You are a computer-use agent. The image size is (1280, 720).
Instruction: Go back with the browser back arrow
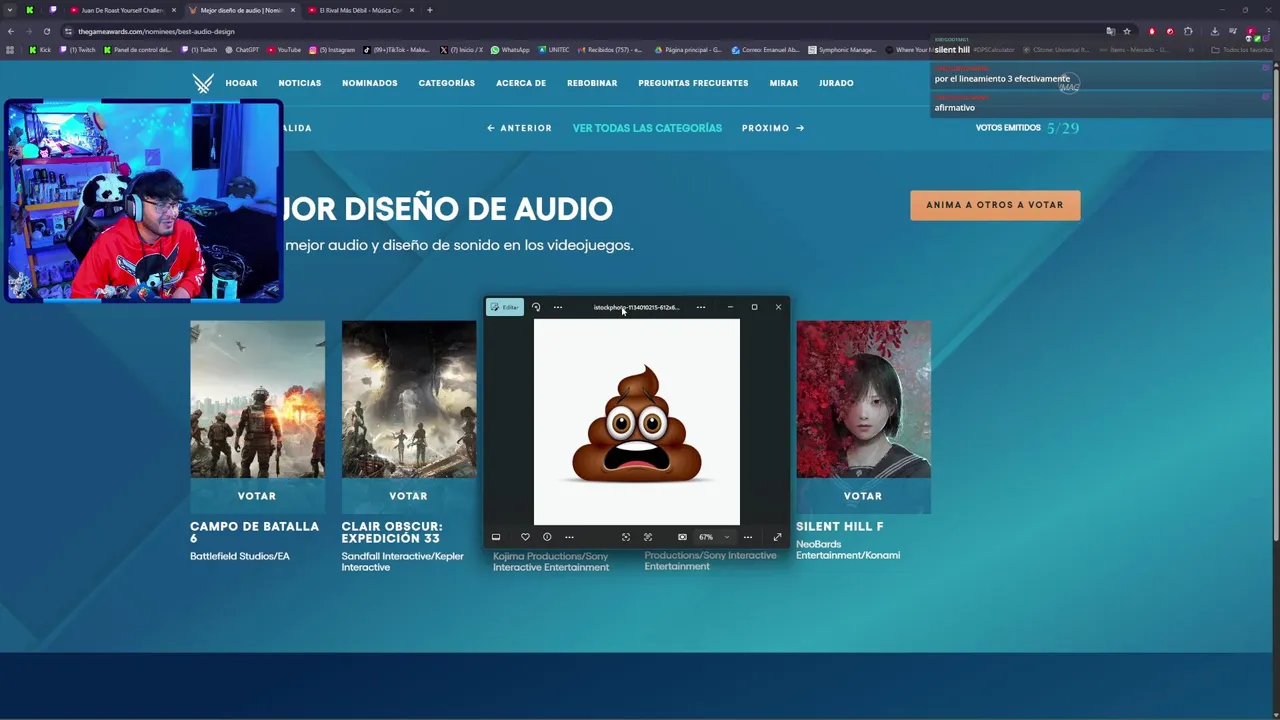coord(11,31)
